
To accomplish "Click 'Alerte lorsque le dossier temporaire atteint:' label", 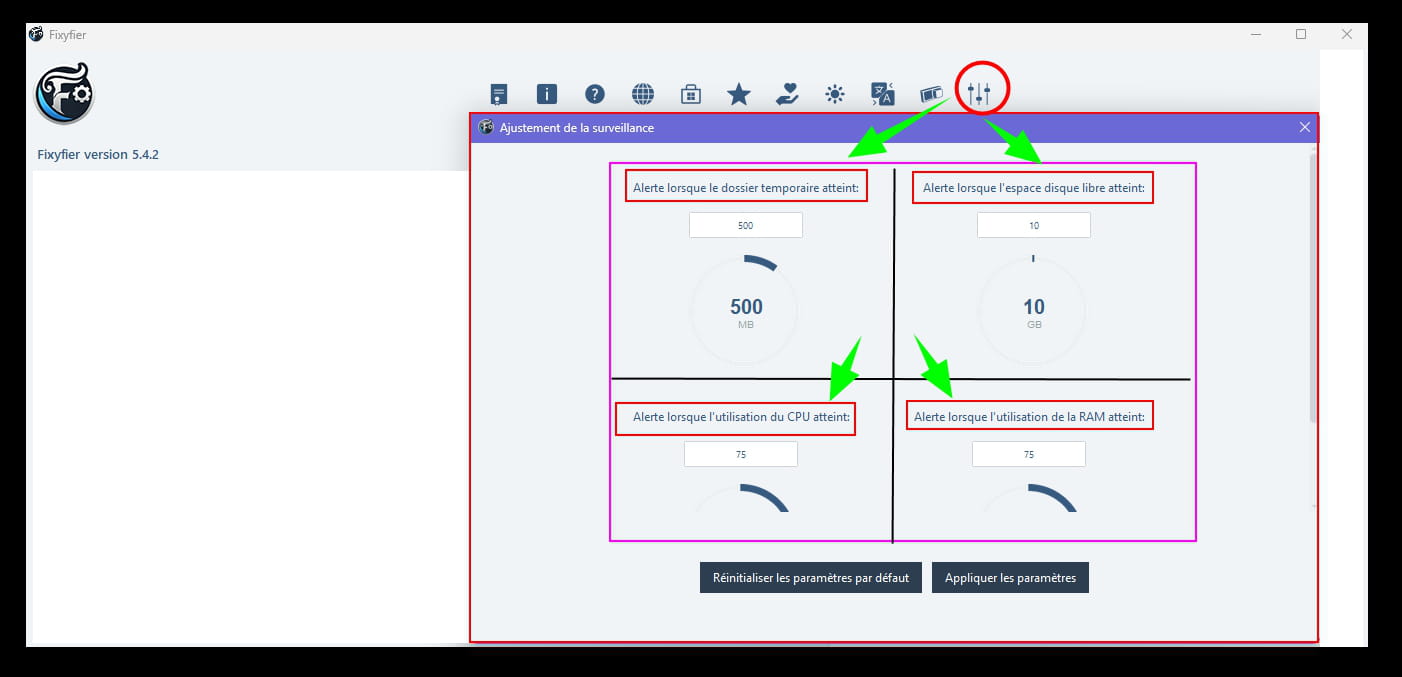I will coord(746,187).
